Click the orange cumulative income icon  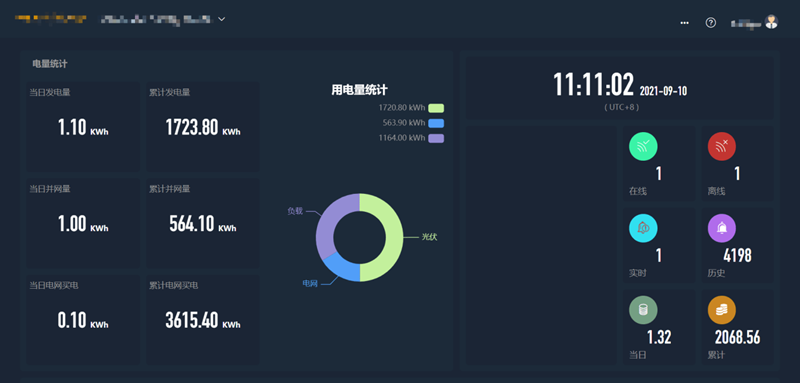point(722,310)
